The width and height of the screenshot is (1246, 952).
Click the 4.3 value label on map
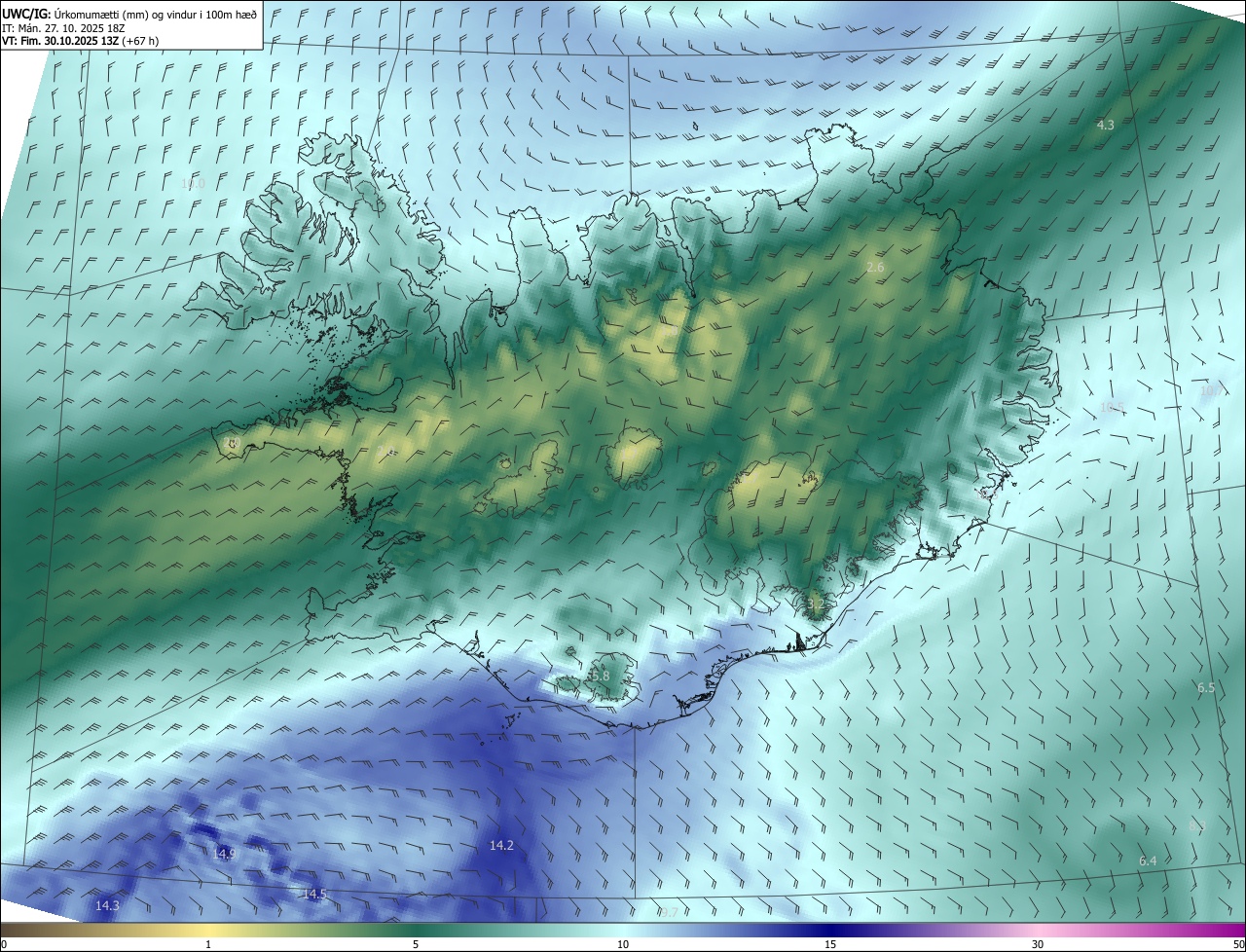(1106, 125)
